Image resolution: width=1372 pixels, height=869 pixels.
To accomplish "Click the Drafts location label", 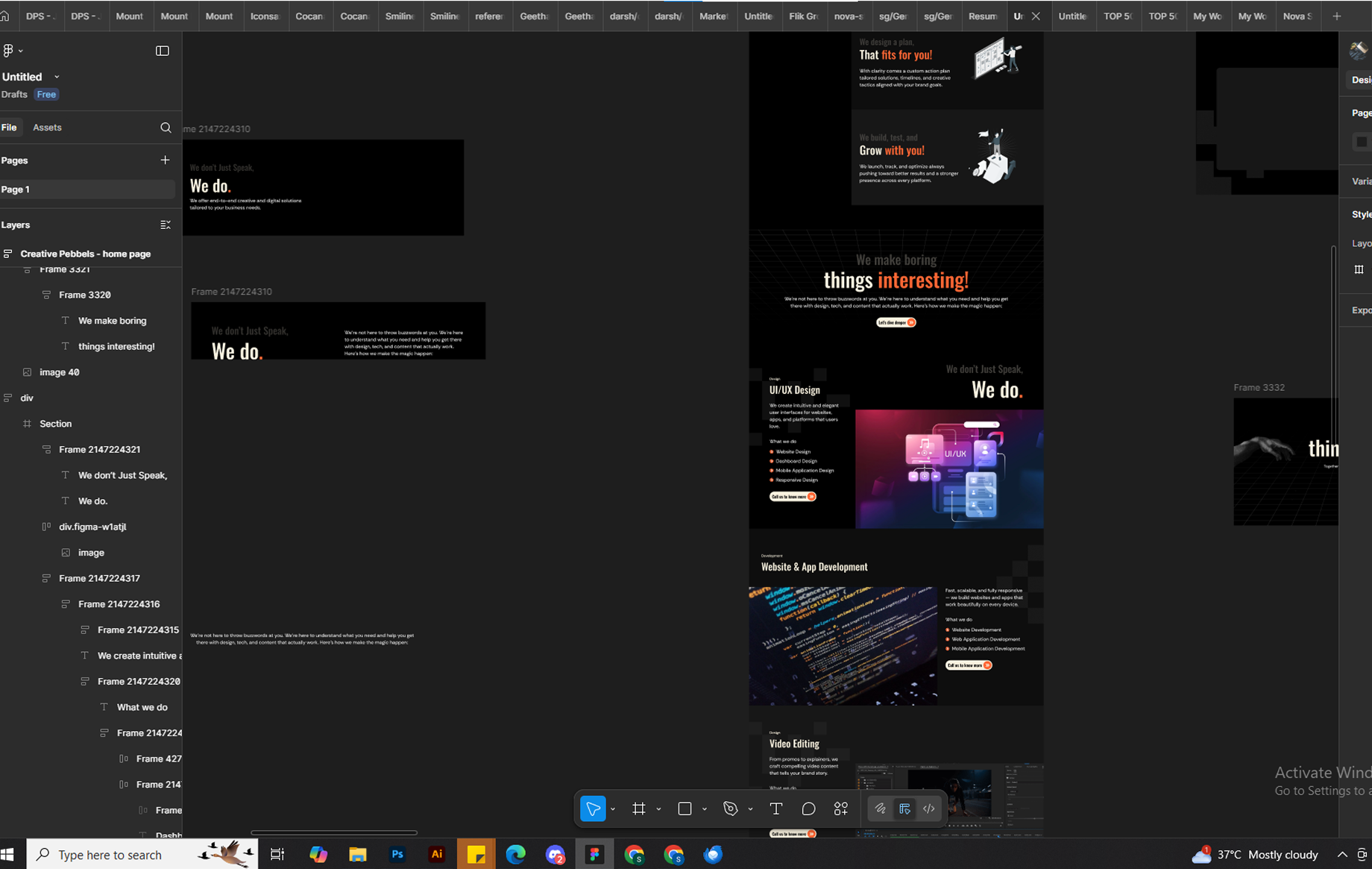I will (14, 95).
